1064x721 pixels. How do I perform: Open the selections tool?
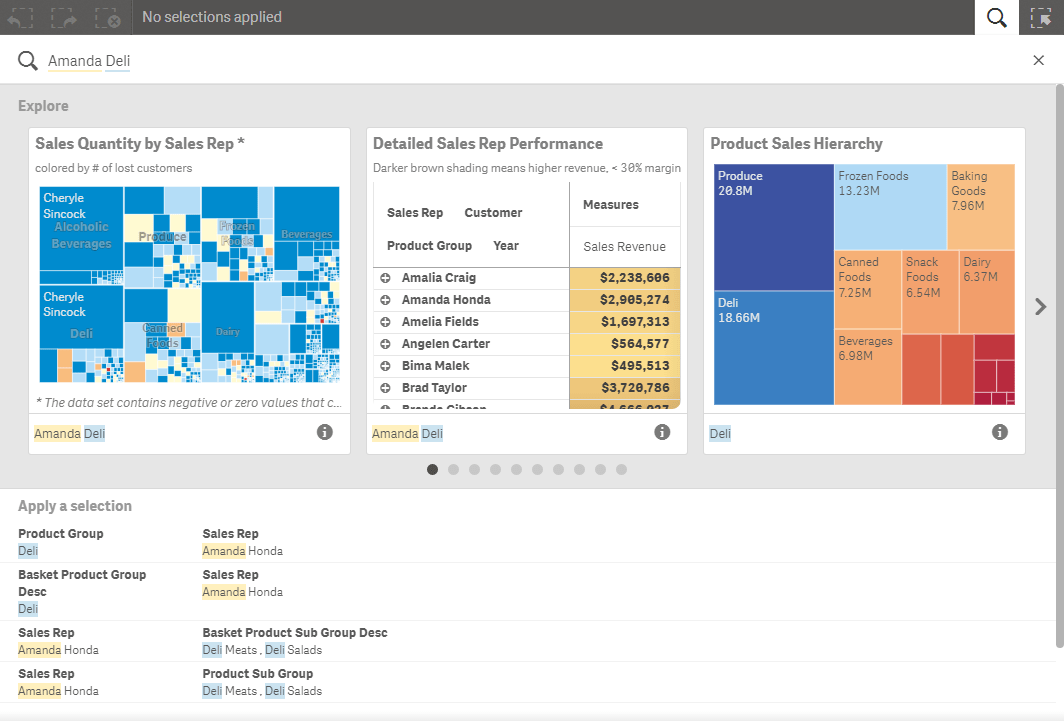click(x=1042, y=17)
